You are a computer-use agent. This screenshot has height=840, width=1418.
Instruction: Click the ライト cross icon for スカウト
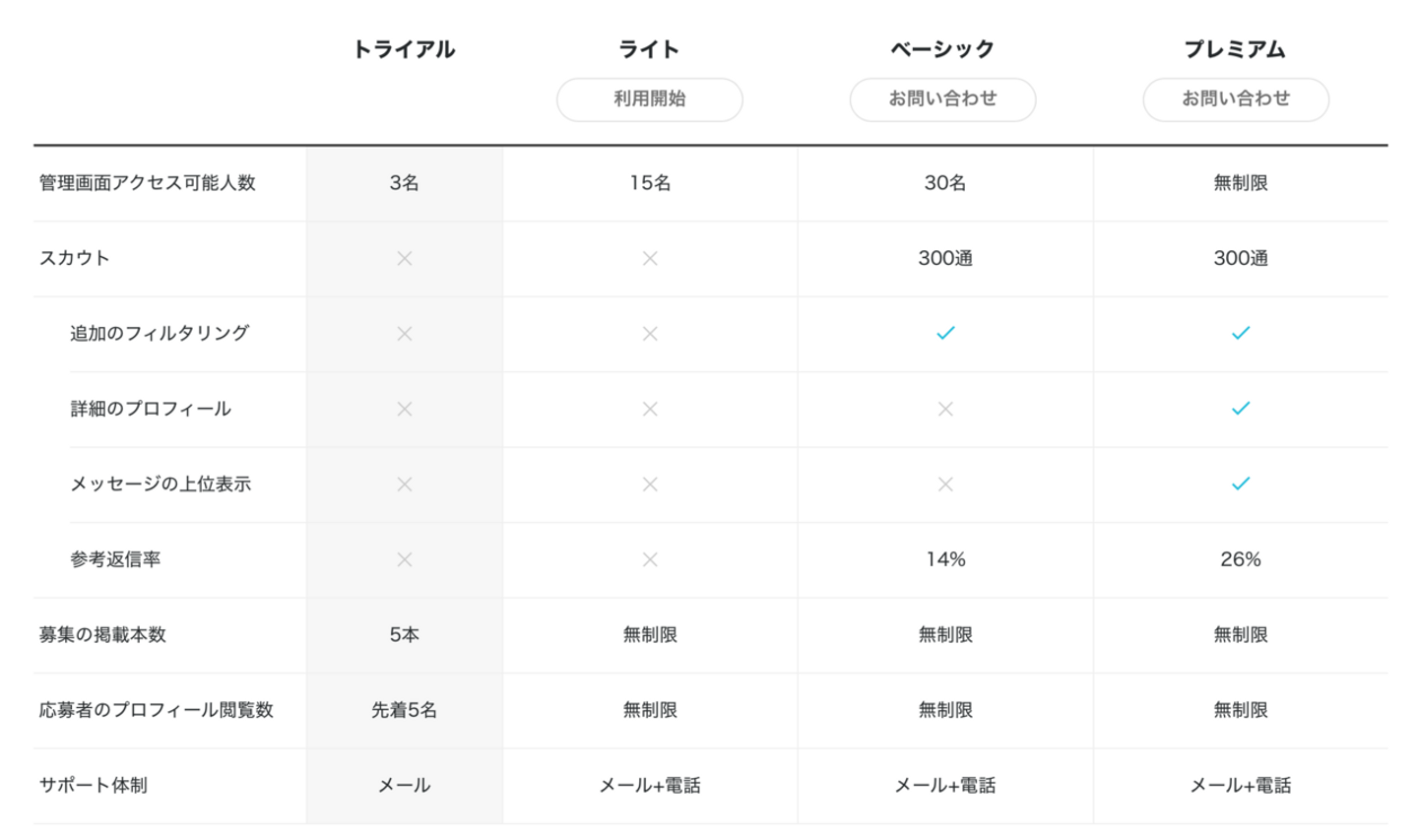coord(650,258)
